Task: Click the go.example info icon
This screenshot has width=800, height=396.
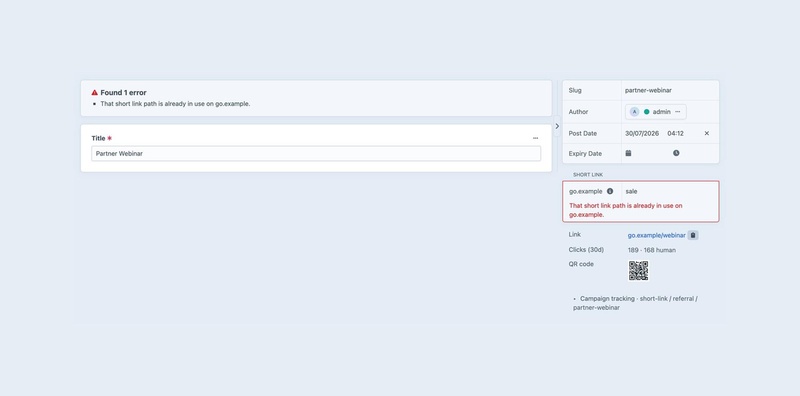Action: click(610, 191)
